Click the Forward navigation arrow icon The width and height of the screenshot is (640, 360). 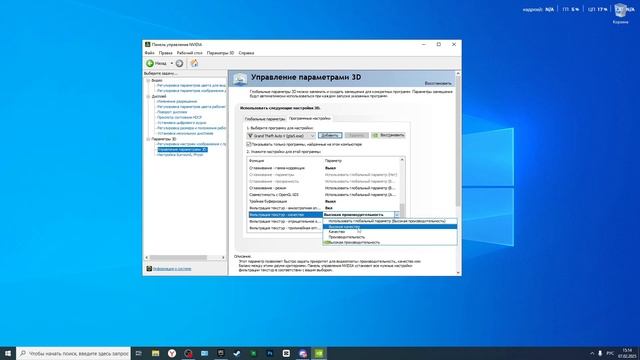179,63
